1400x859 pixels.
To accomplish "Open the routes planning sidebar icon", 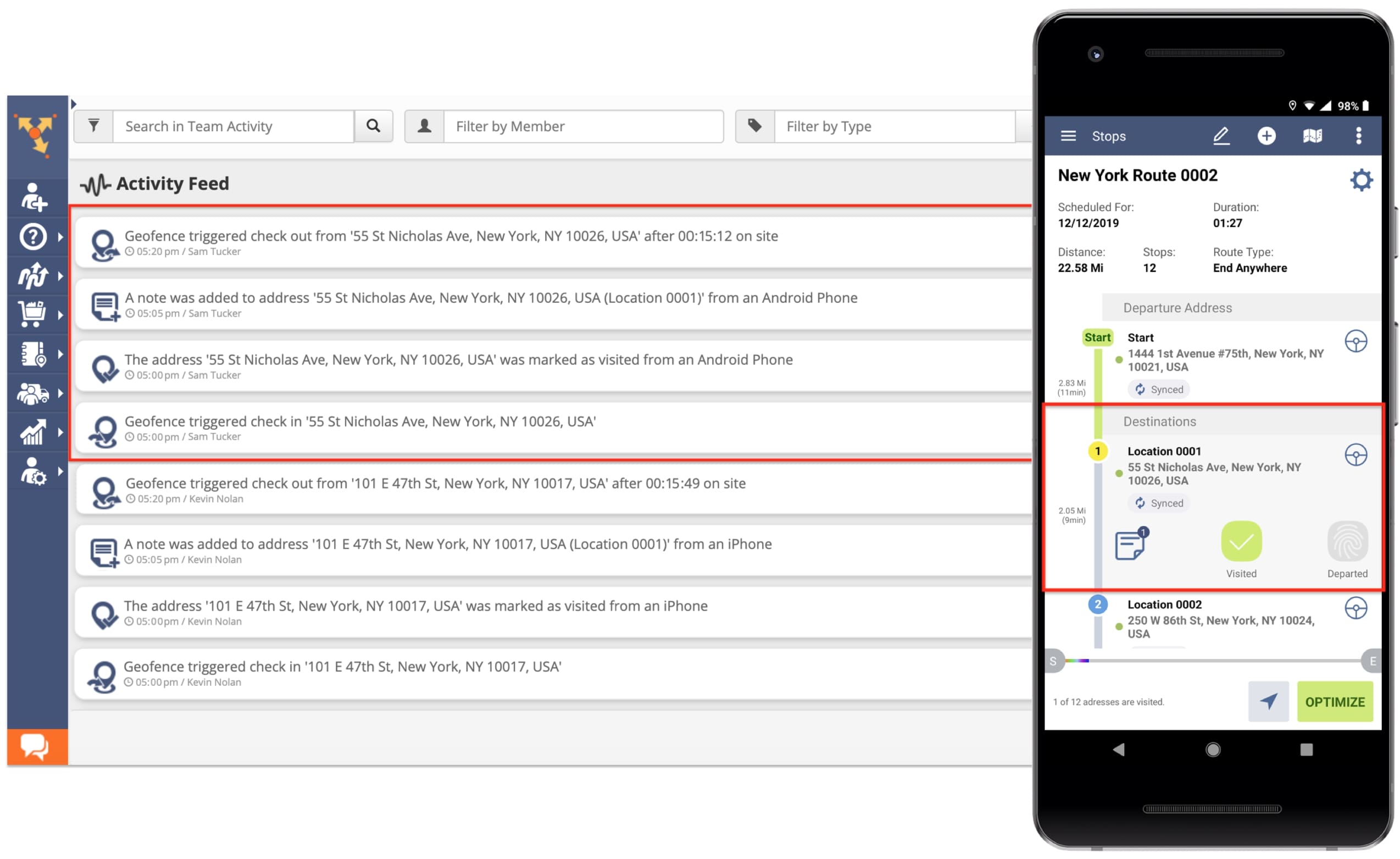I will 33,276.
